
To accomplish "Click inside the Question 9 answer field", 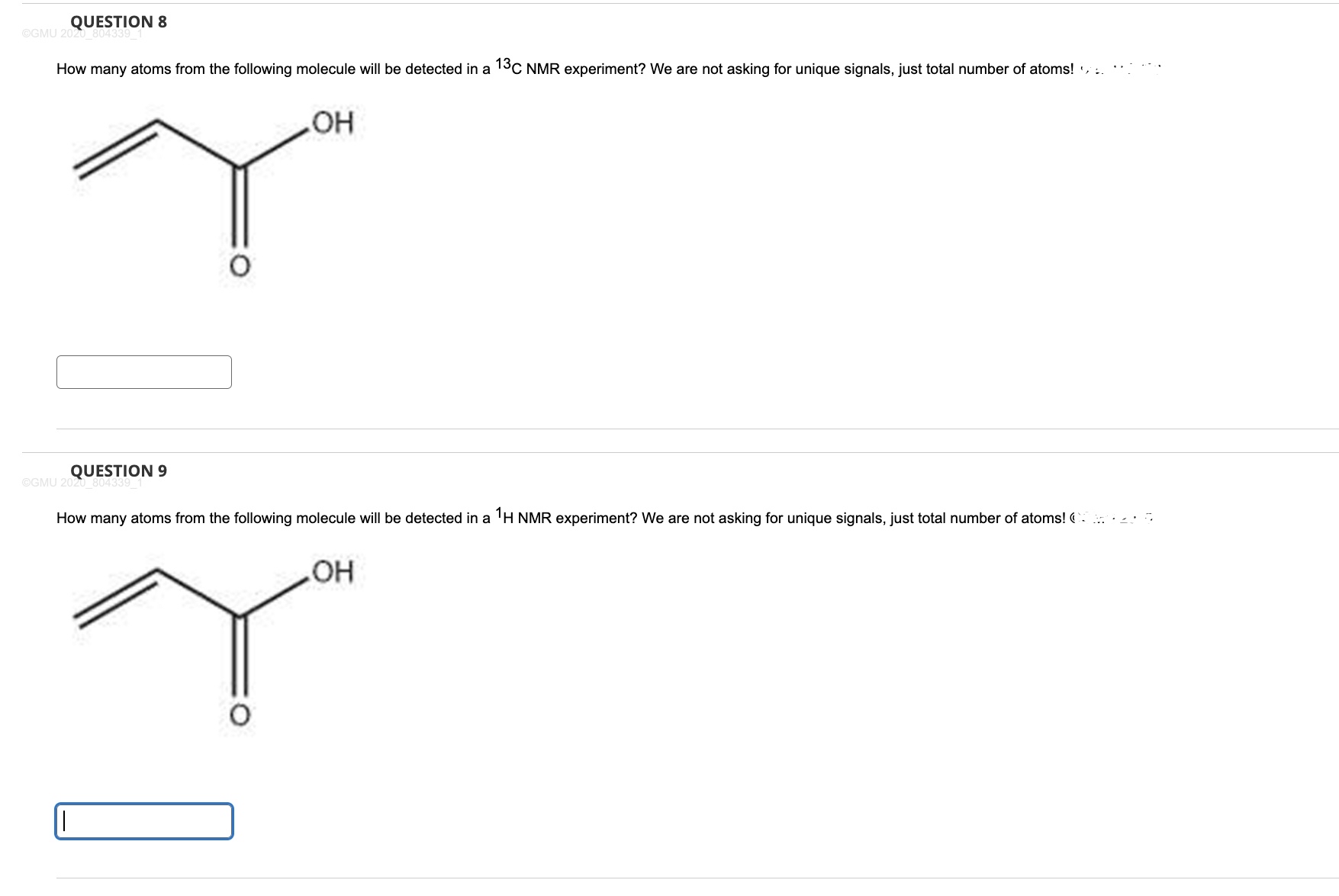I will click(143, 821).
